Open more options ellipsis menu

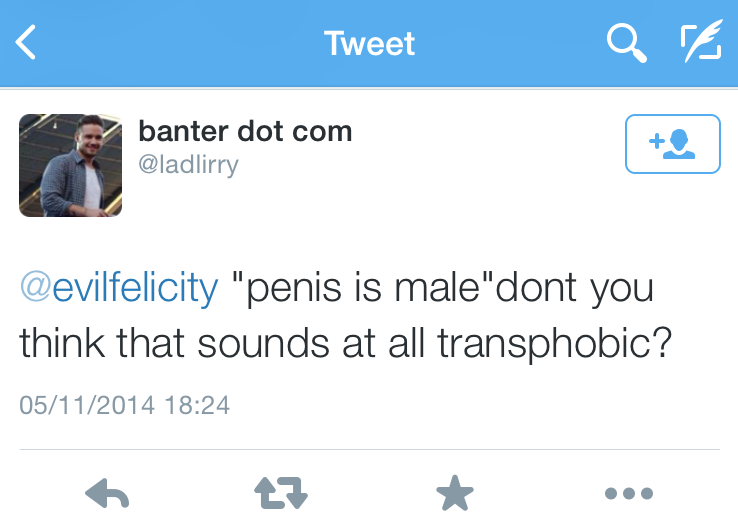click(629, 493)
